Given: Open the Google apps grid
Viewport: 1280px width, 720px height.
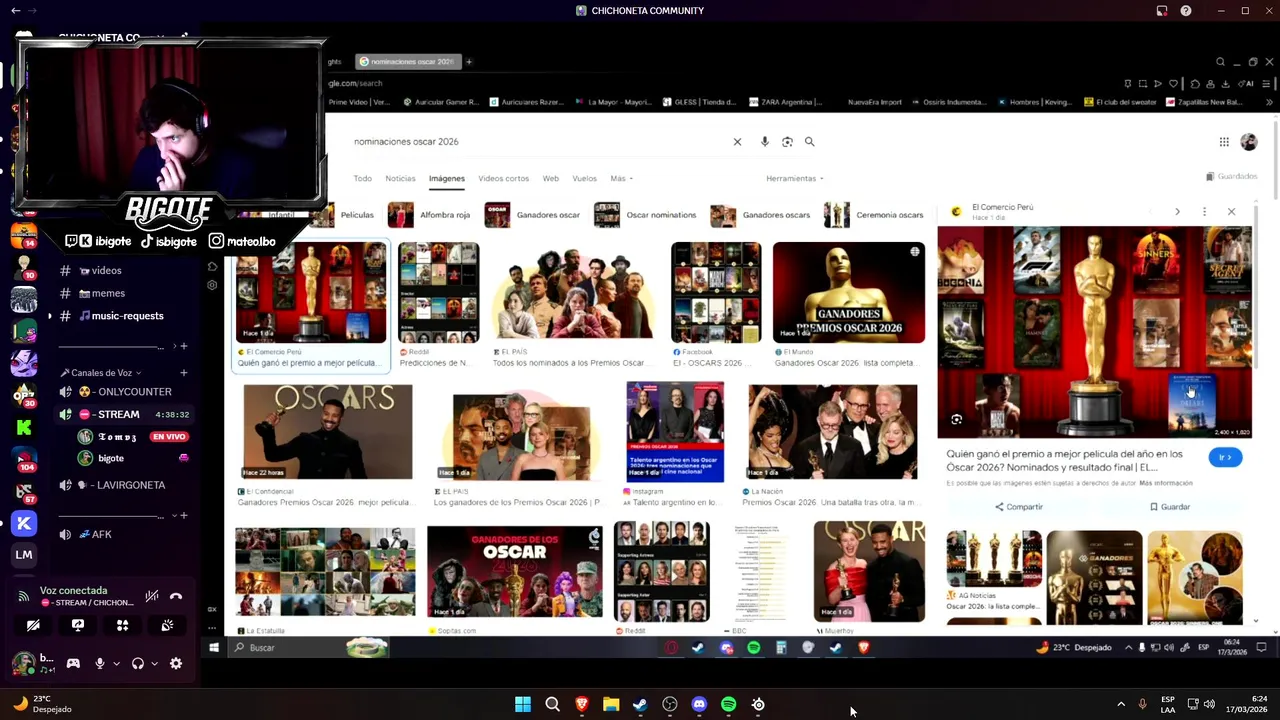Looking at the screenshot, I should (1224, 142).
